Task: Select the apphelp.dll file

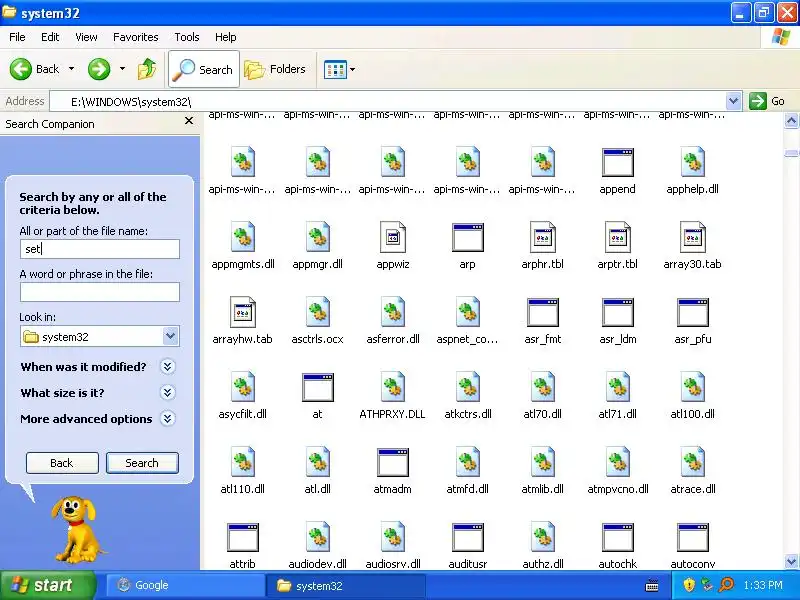Action: [x=692, y=171]
